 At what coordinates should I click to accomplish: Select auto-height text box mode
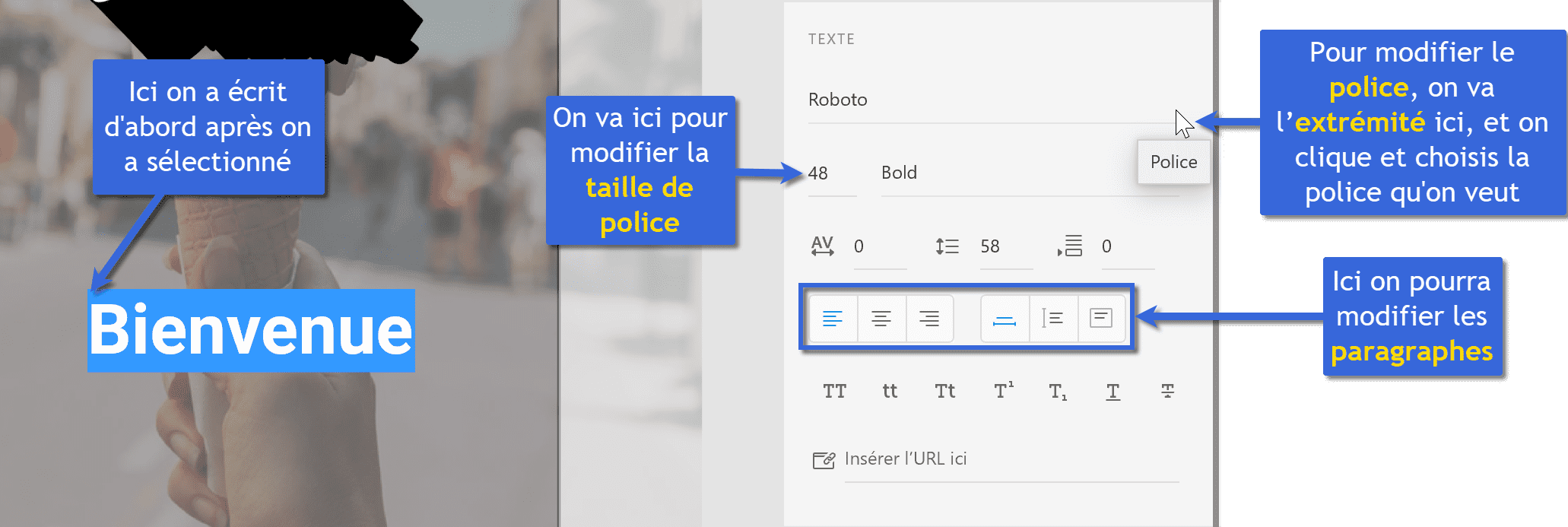[1053, 318]
